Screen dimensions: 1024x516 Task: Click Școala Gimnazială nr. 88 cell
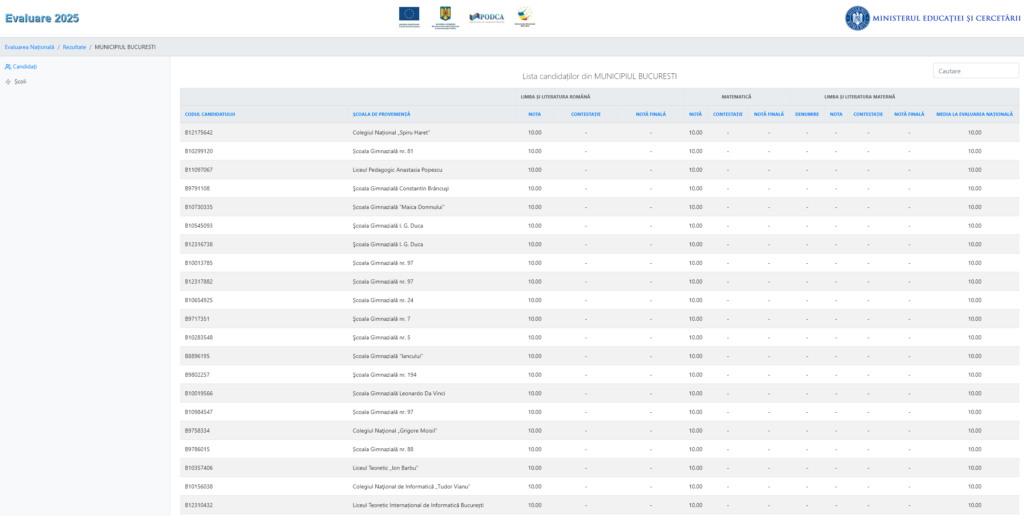pos(383,449)
